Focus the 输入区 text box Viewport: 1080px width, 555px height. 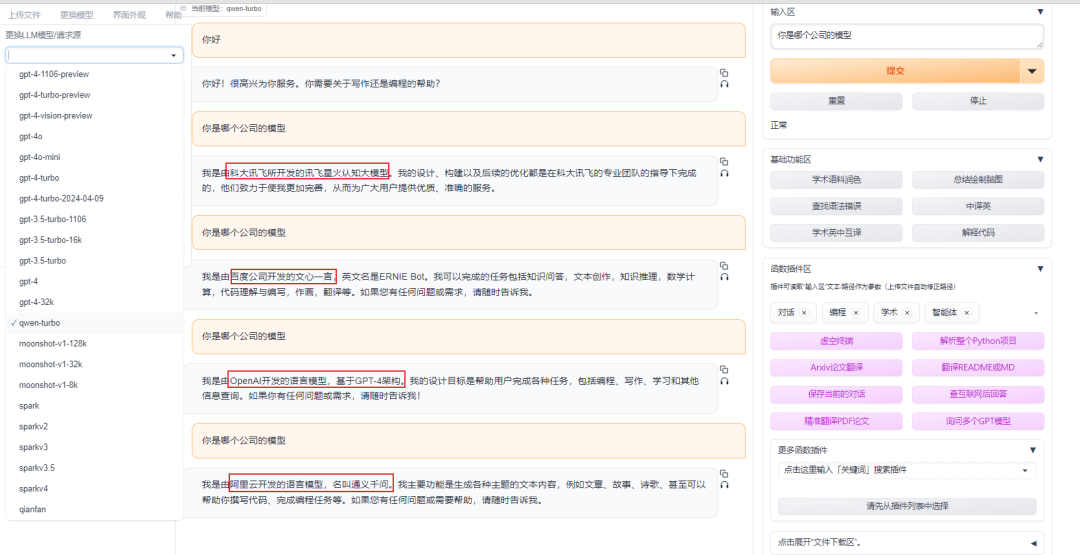pos(907,36)
